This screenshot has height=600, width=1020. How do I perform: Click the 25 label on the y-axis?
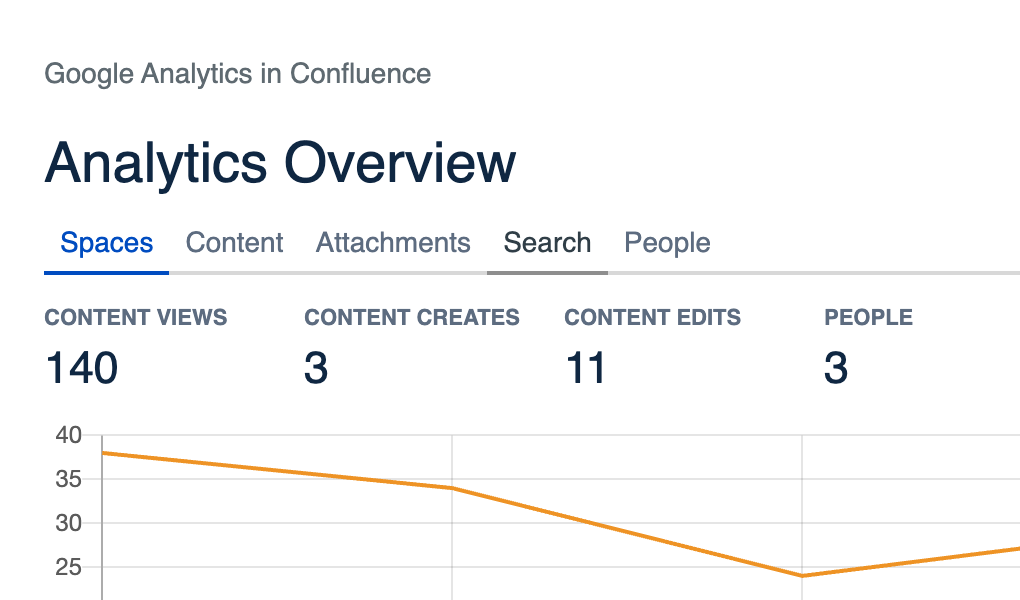pyautogui.click(x=69, y=567)
